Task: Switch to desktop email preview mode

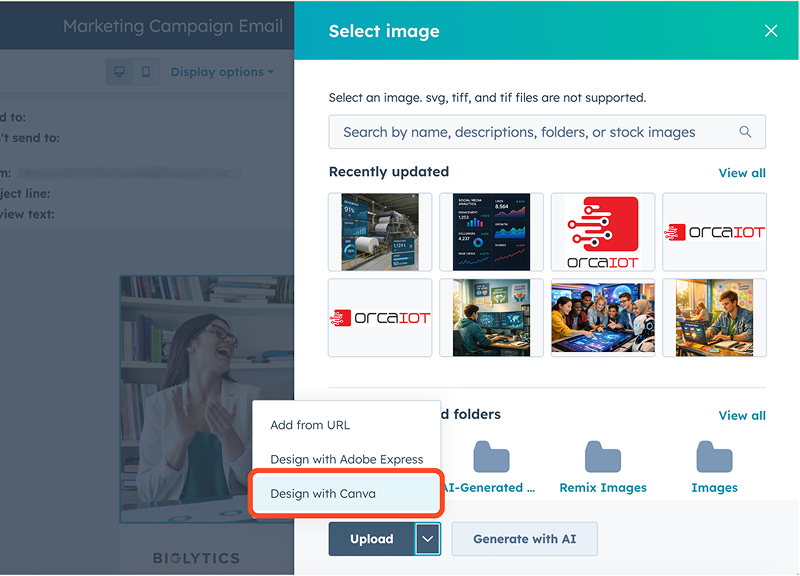Action: tap(121, 71)
